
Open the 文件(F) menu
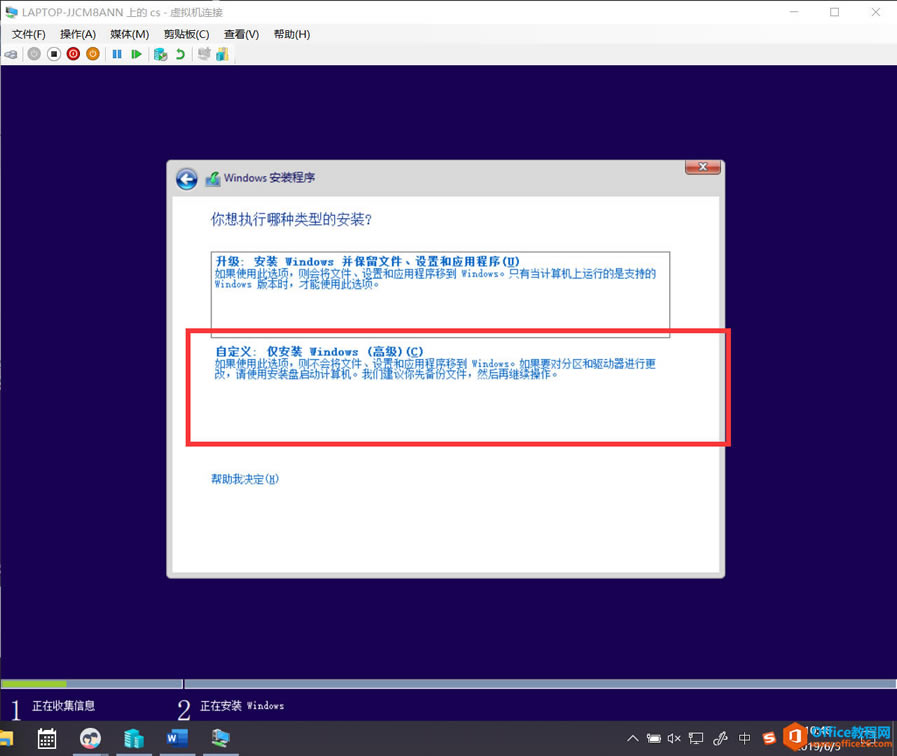click(x=29, y=34)
